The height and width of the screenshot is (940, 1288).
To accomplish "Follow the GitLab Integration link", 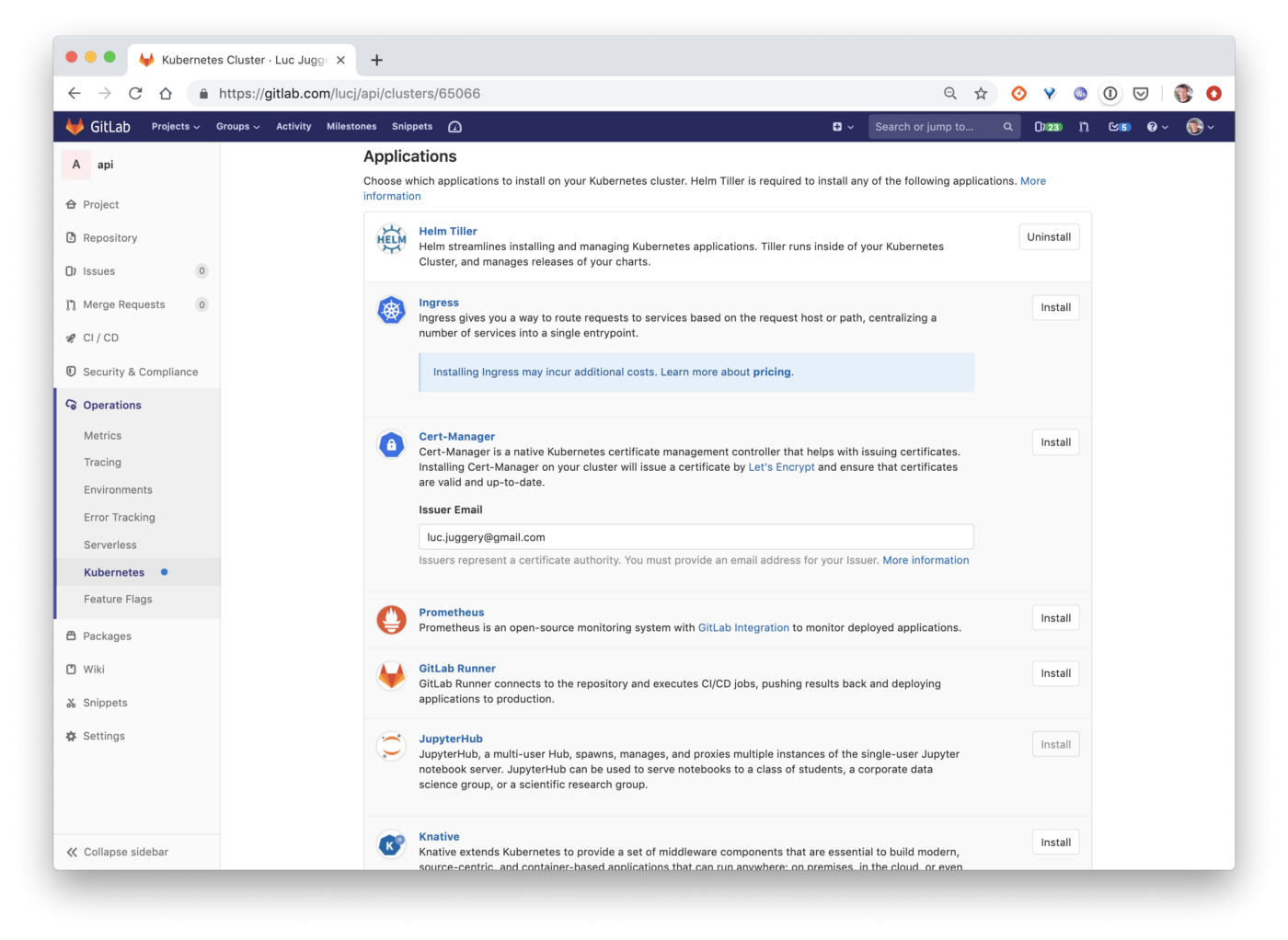I will [743, 628].
